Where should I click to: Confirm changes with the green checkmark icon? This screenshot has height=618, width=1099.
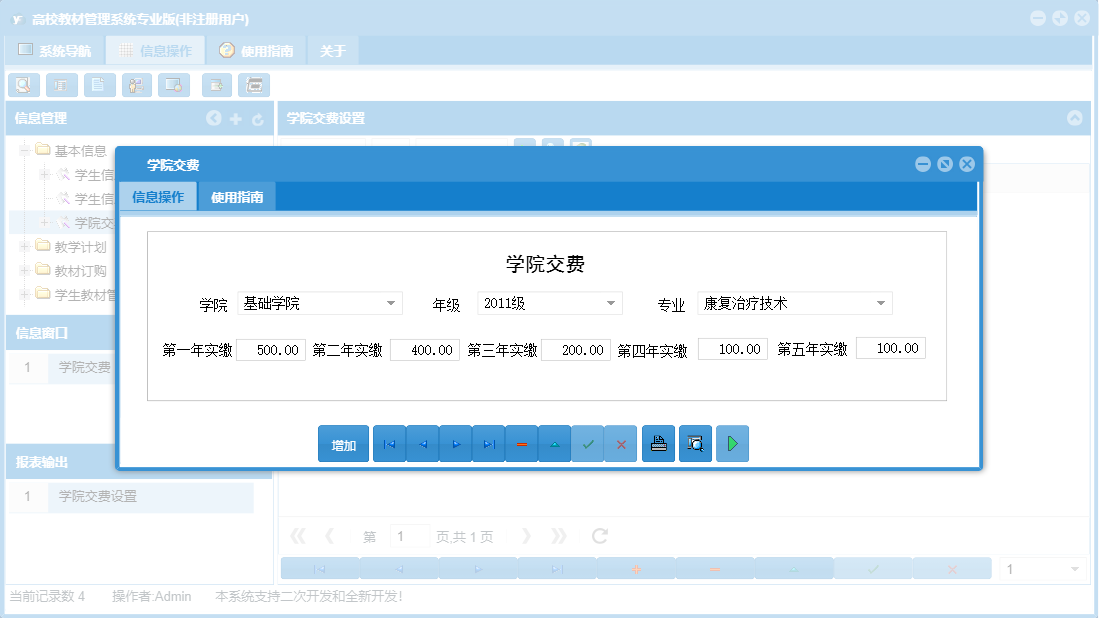[587, 443]
